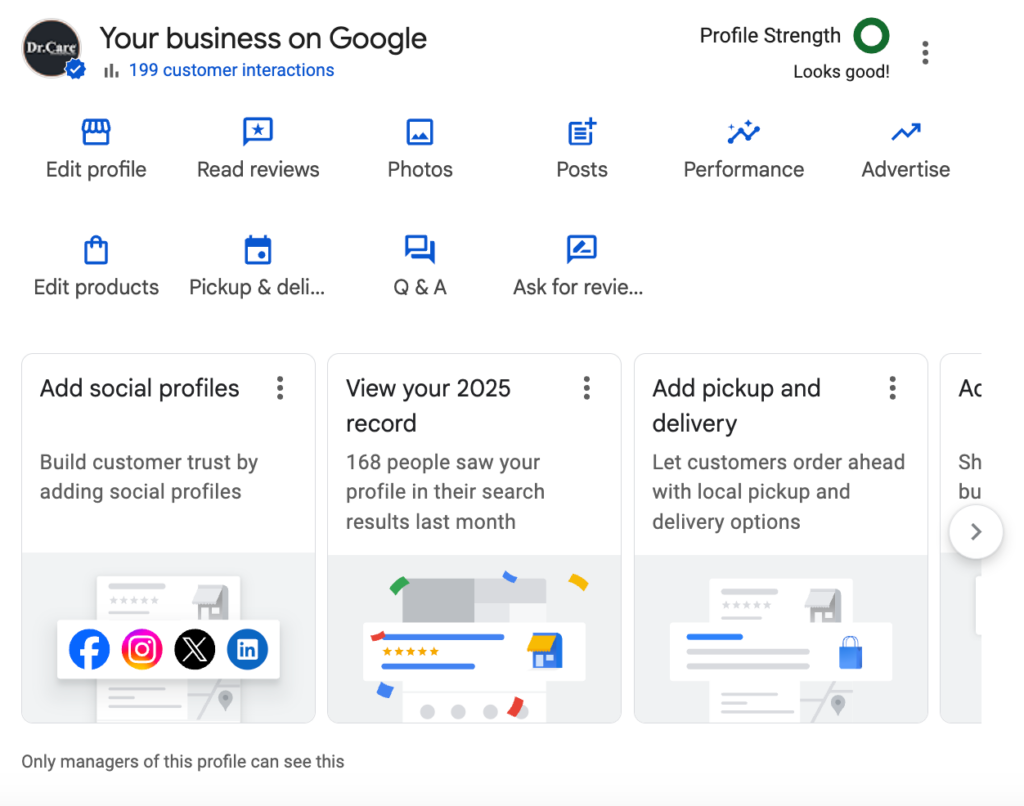This screenshot has height=806, width=1024.
Task: Open the 199 customer interactions link
Action: pos(231,70)
